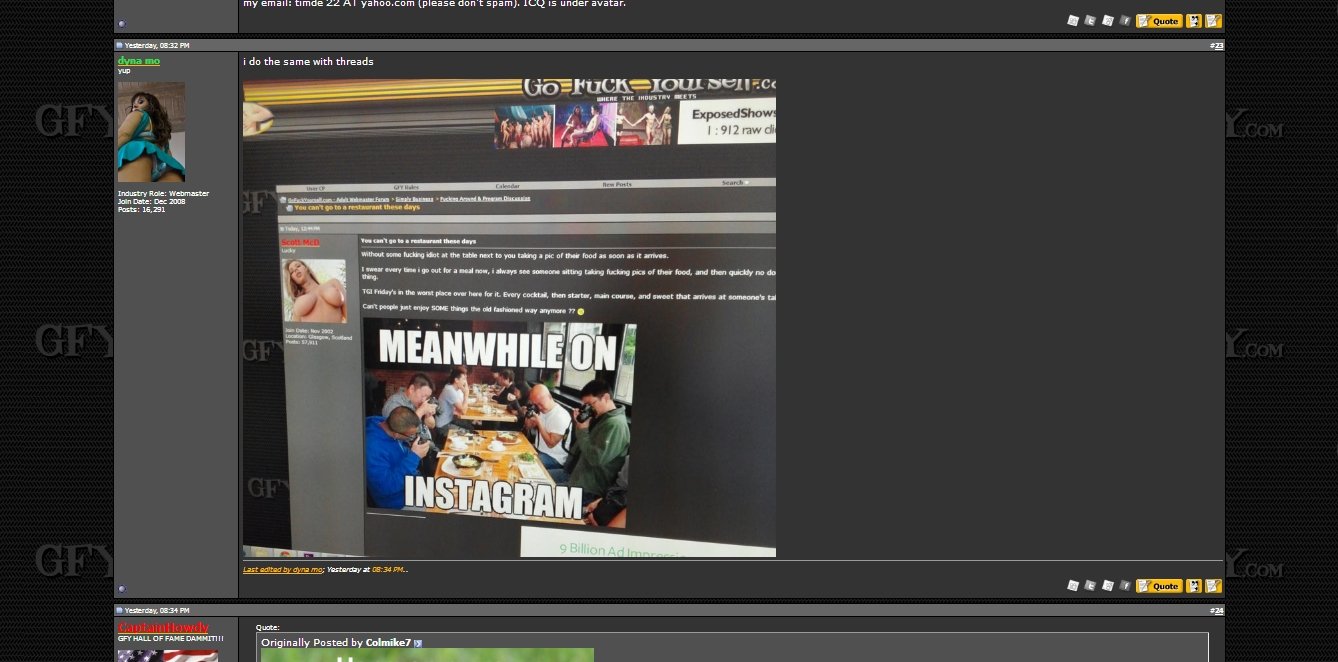
Task: Click 'Yesterday, 08:32 PM' timestamp
Action: pos(157,46)
